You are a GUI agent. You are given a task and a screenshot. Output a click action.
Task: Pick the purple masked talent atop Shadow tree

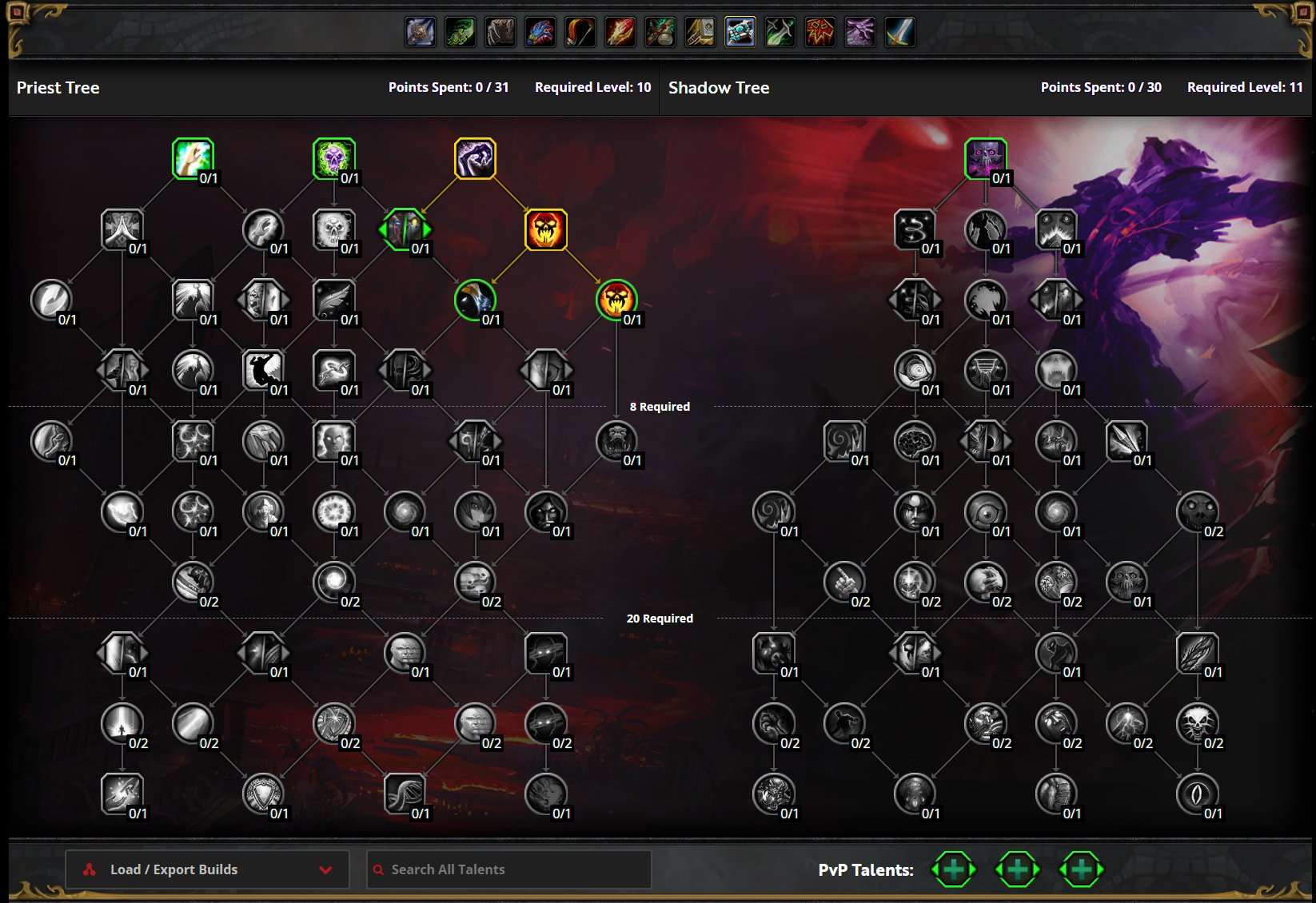click(x=985, y=158)
